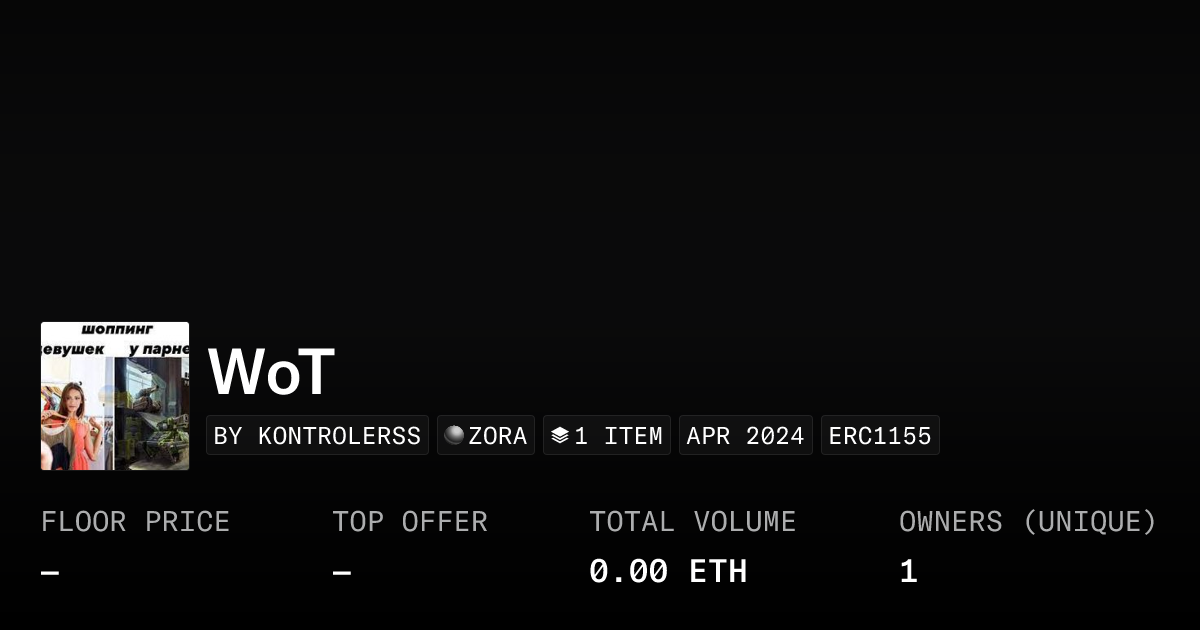This screenshot has height=630, width=1200.
Task: Click the stacked layers items icon
Action: [x=560, y=435]
